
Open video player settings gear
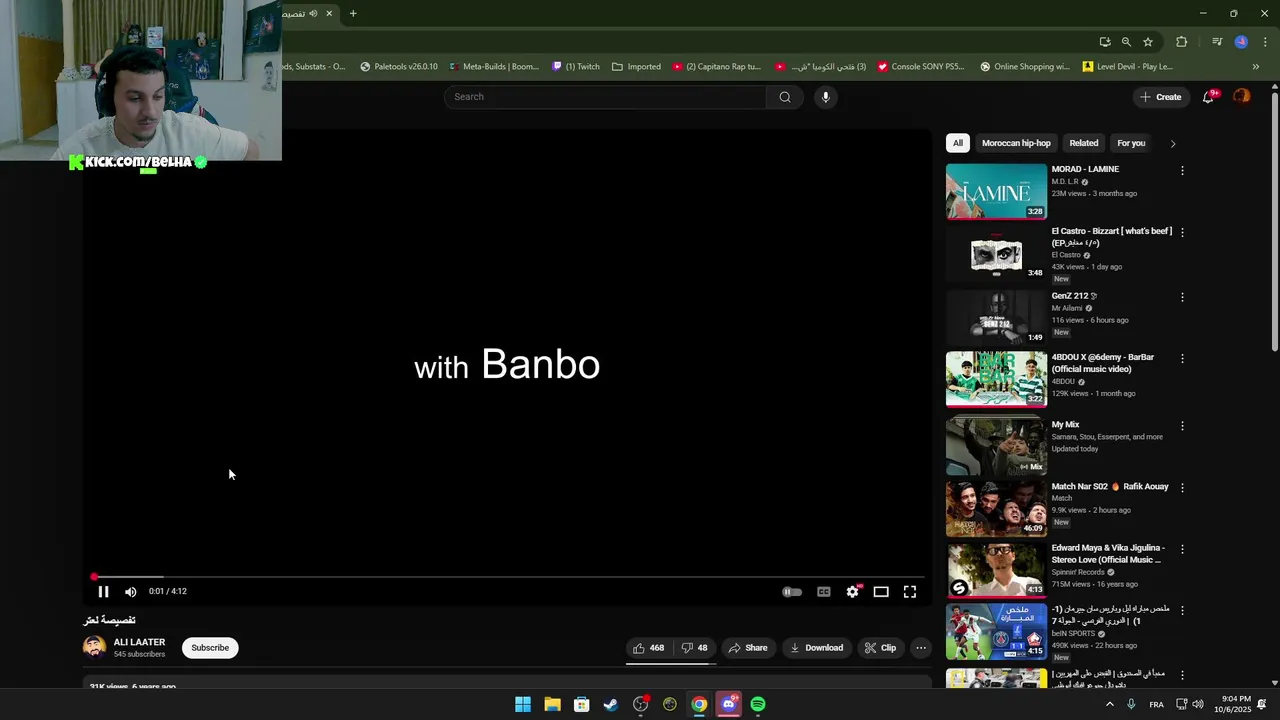(852, 592)
